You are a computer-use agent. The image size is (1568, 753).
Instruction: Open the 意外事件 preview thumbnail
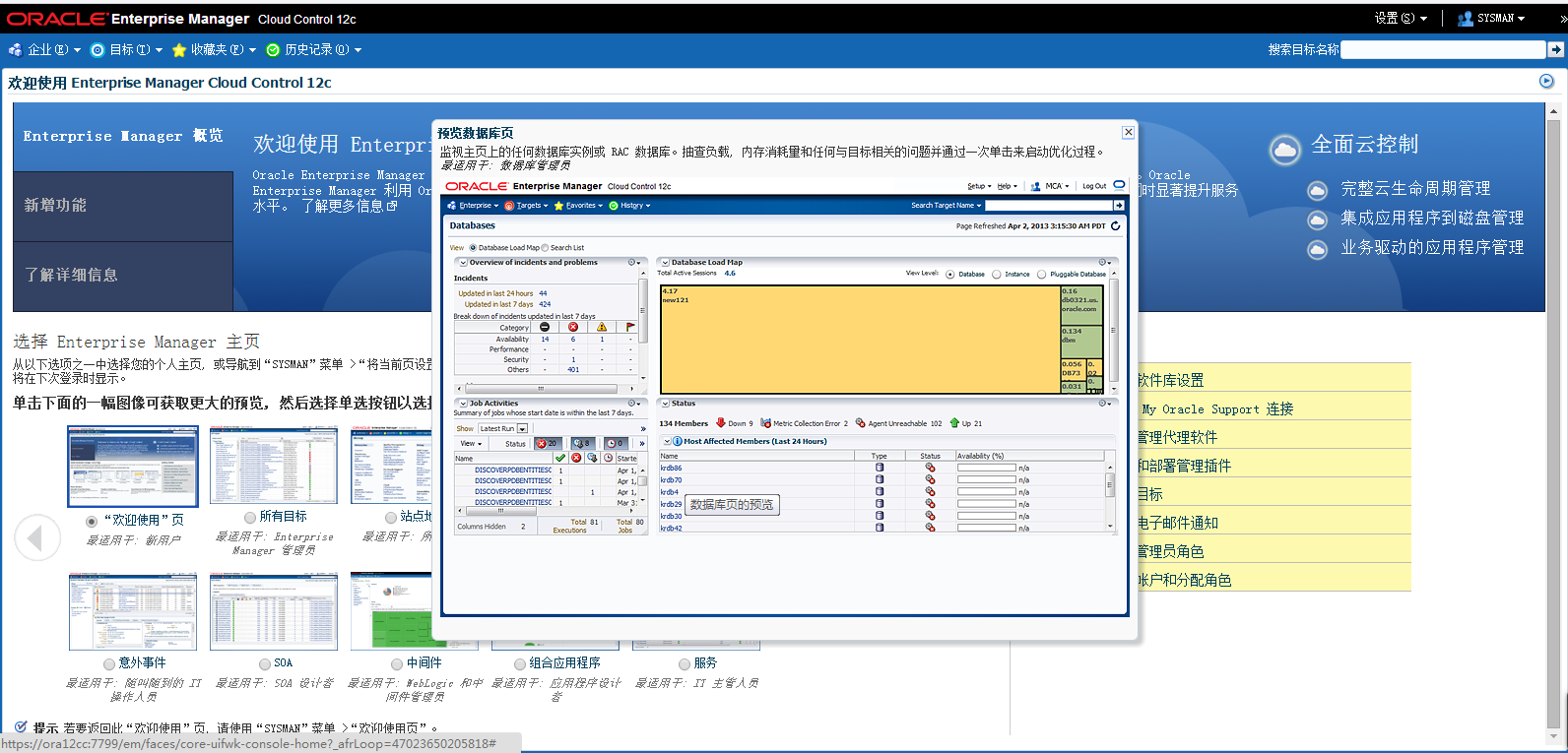133,611
